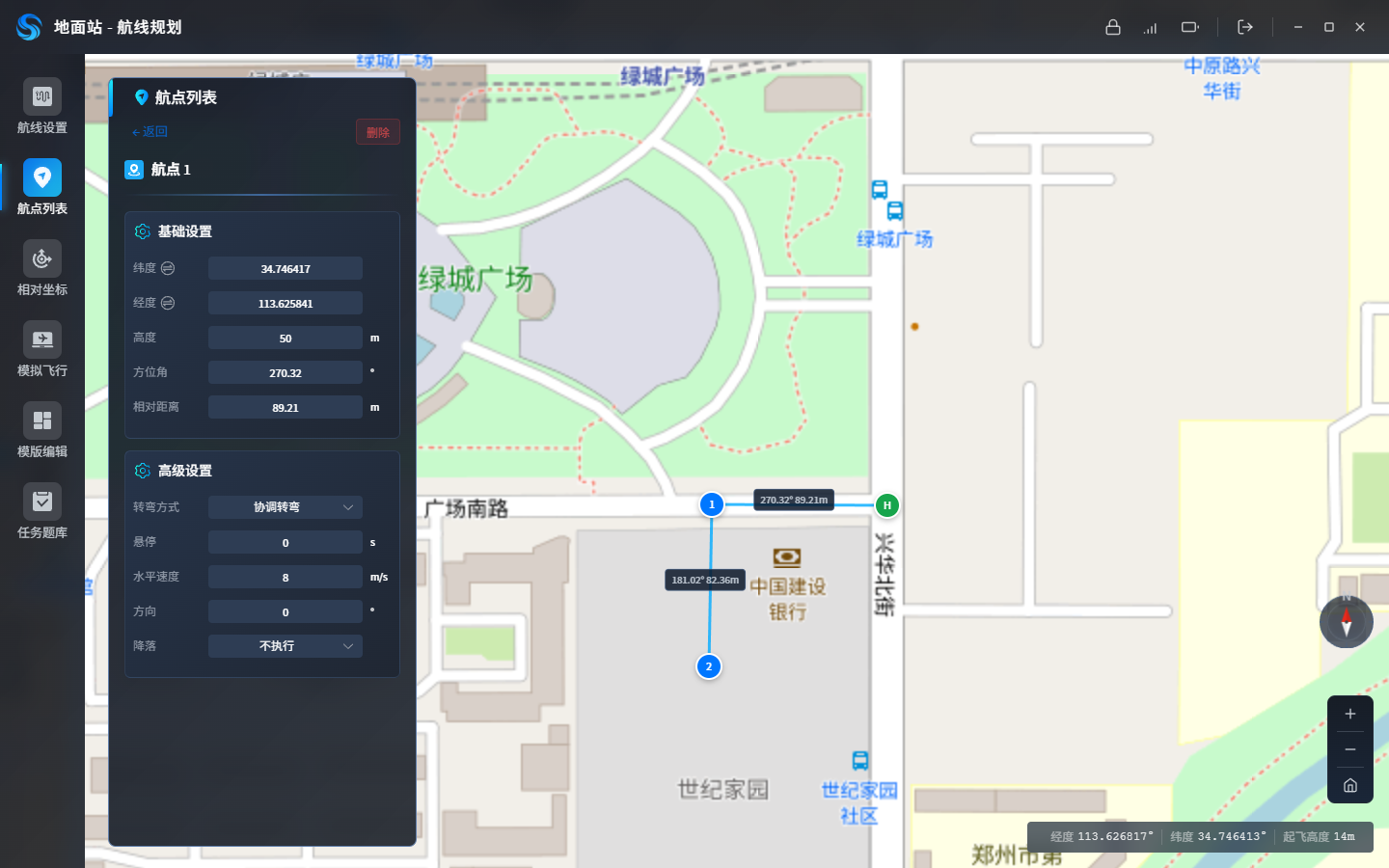Image resolution: width=1389 pixels, height=868 pixels.
Task: Click the red 删除 button
Action: point(378,132)
